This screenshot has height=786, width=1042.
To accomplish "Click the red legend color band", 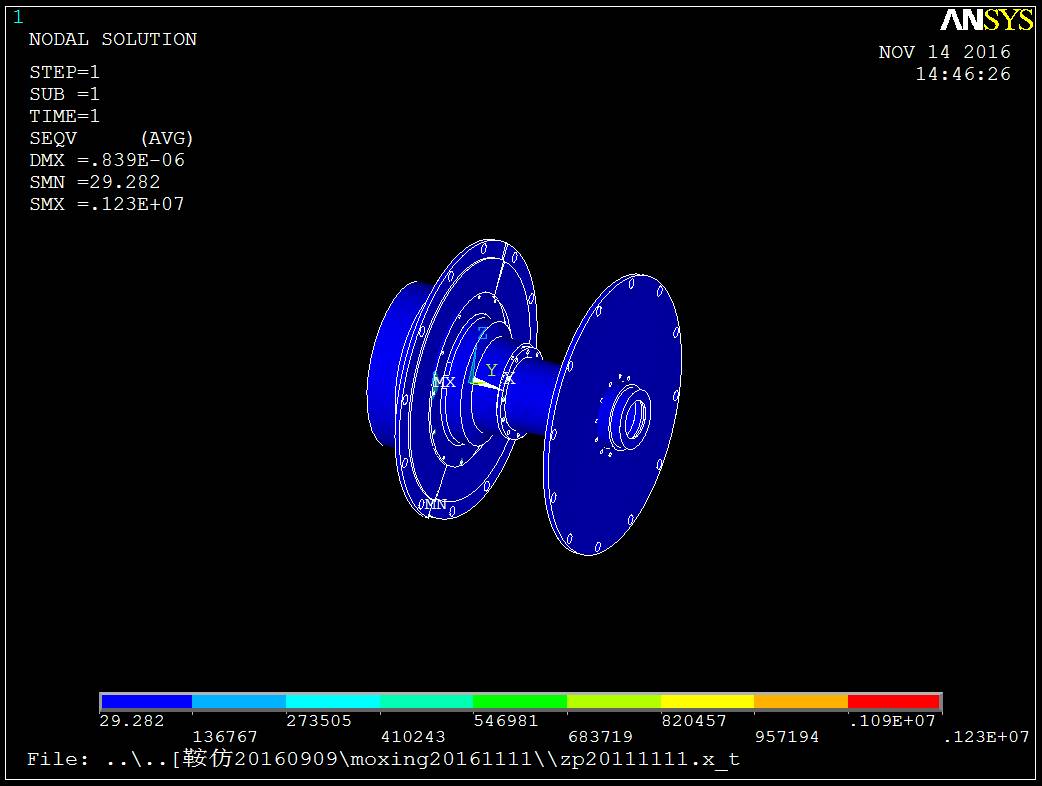I will [893, 701].
